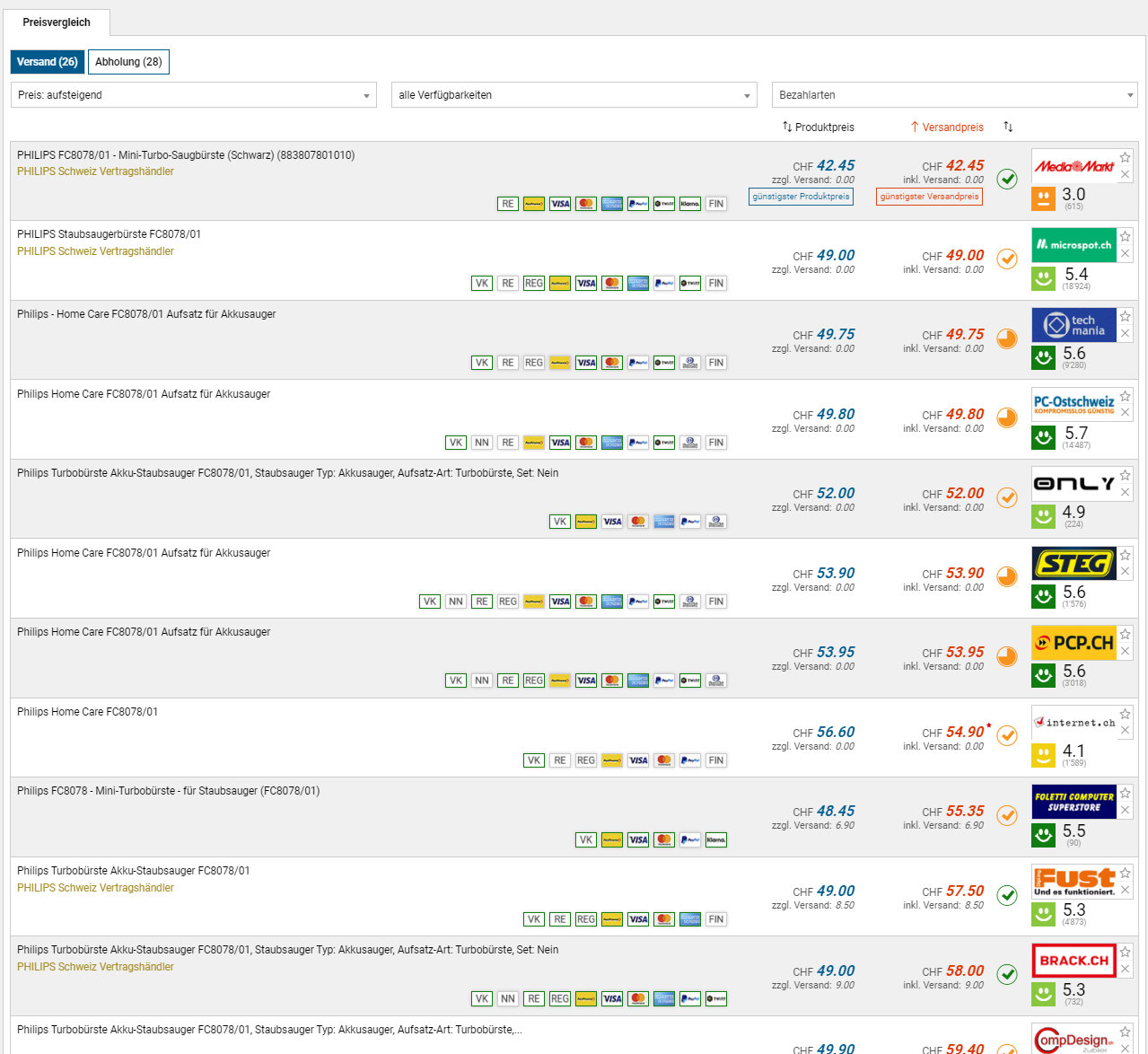Hide the Fust offer with its X icon
The height and width of the screenshot is (1054, 1148).
point(1126,890)
